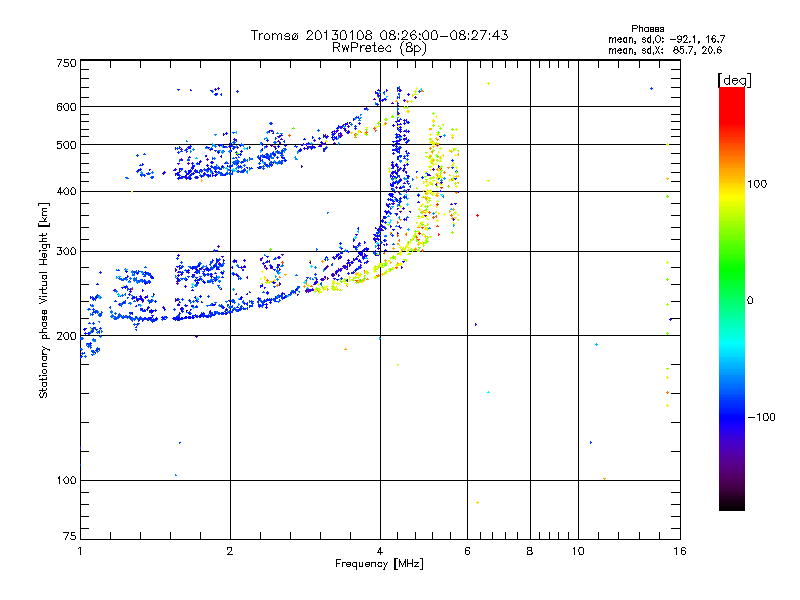Click the '1' frequency tick label
This screenshot has width=800, height=600.
(80, 551)
